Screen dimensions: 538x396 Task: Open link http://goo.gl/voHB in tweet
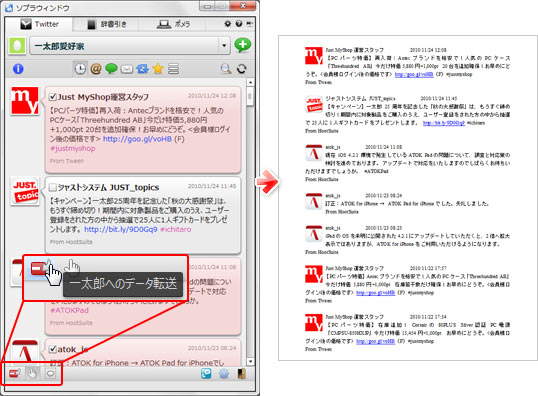[137, 139]
